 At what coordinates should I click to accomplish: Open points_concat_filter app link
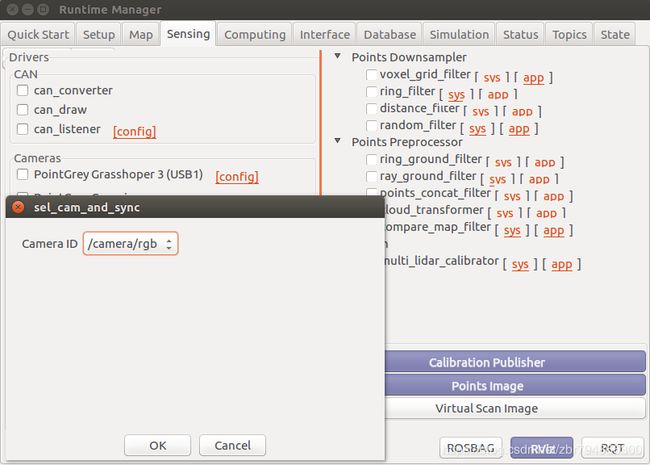point(553,196)
